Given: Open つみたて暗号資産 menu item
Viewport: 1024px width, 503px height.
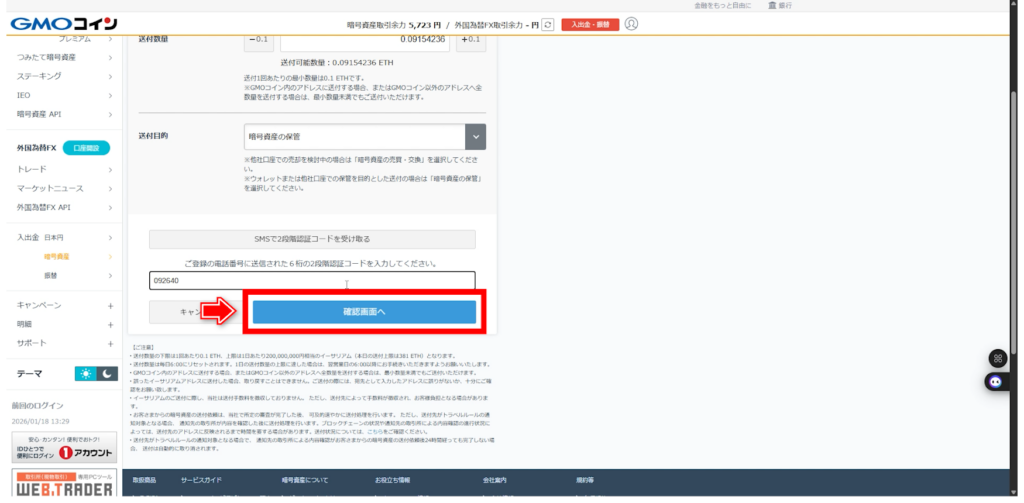Looking at the screenshot, I should [x=63, y=57].
